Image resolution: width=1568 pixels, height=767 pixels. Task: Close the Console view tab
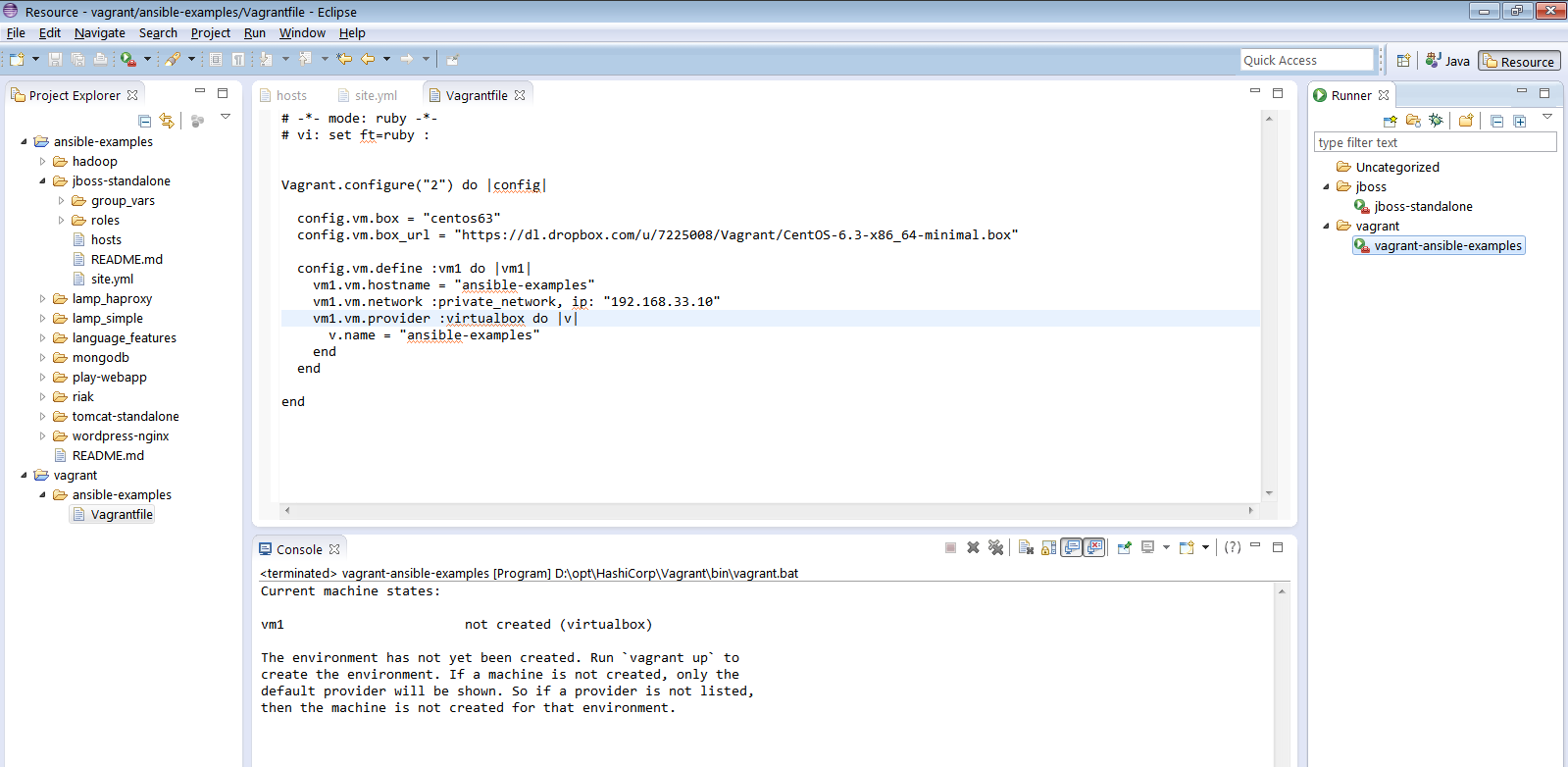click(334, 549)
